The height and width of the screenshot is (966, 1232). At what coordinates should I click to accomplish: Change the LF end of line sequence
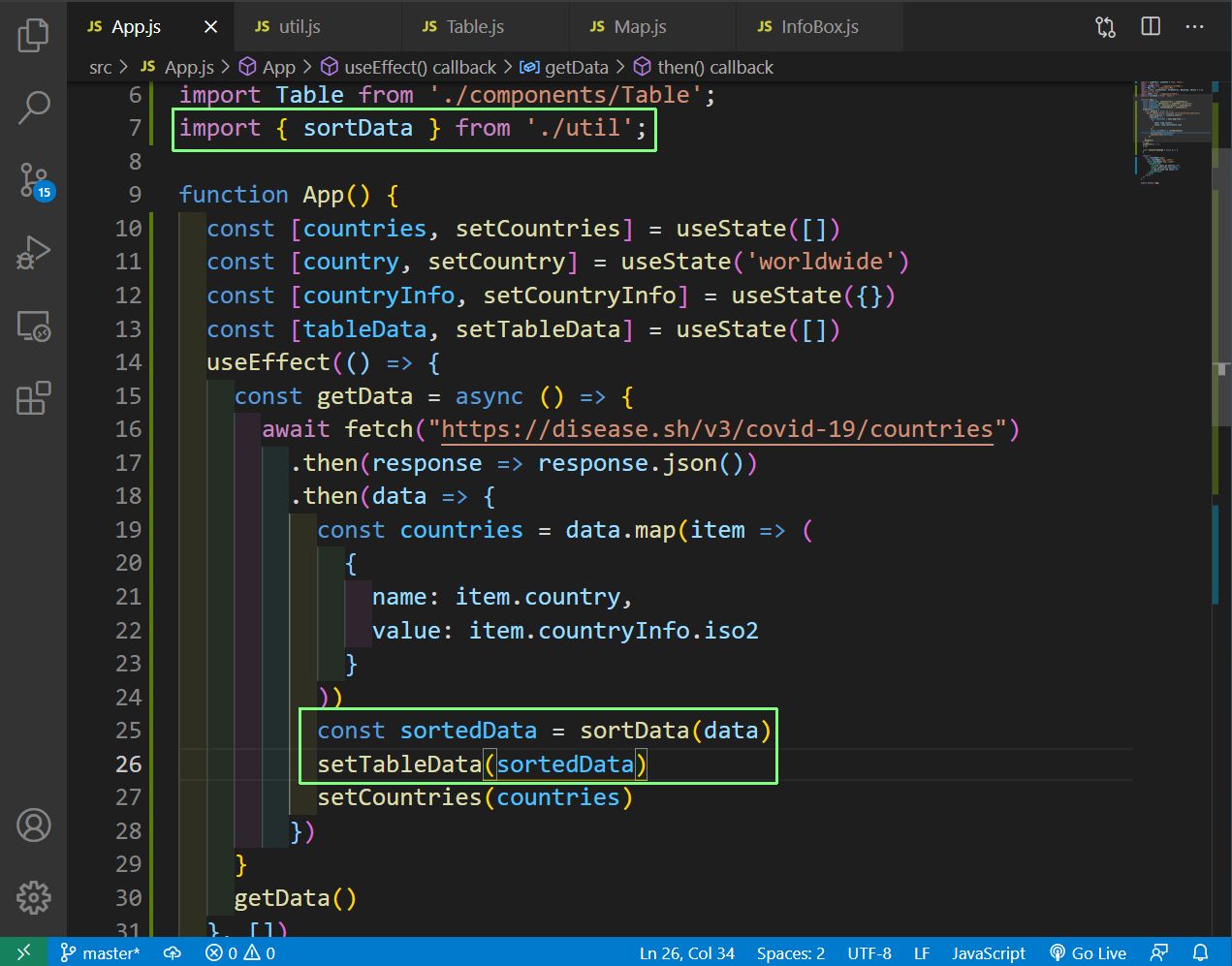922,953
